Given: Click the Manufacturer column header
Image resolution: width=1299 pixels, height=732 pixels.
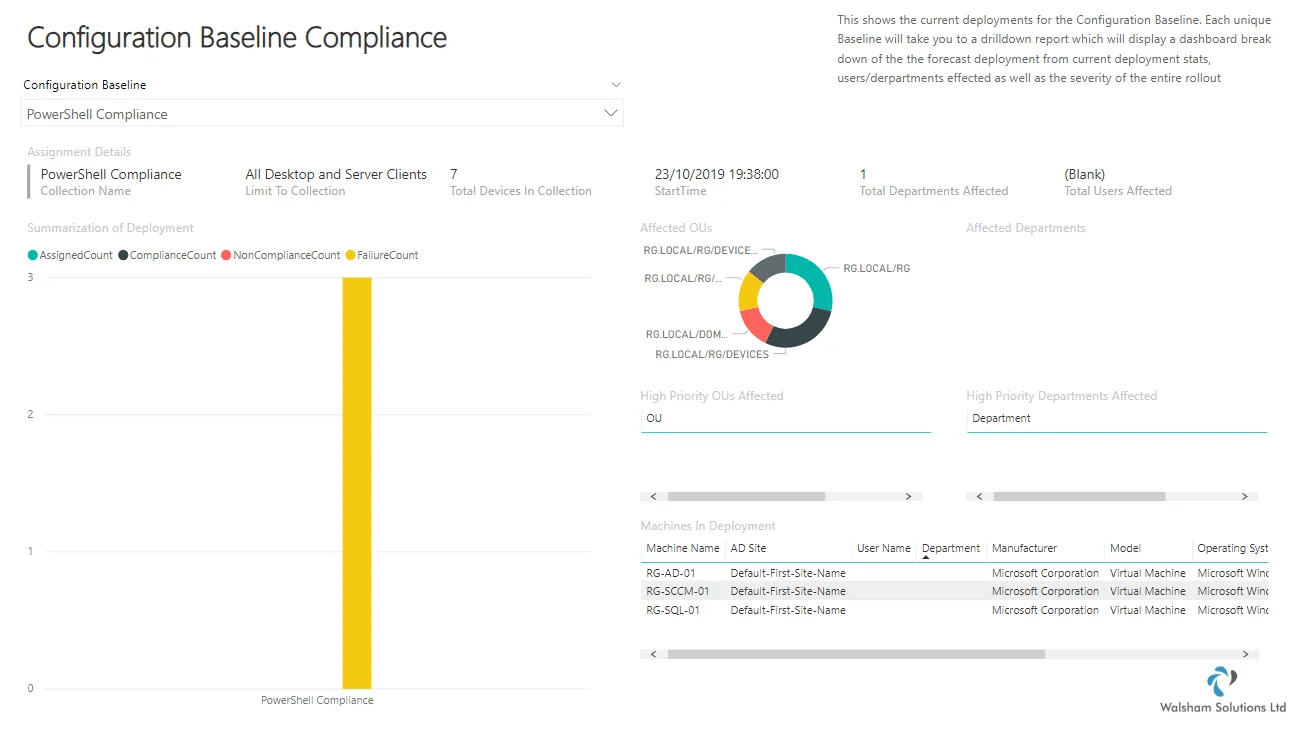Looking at the screenshot, I should point(1024,548).
